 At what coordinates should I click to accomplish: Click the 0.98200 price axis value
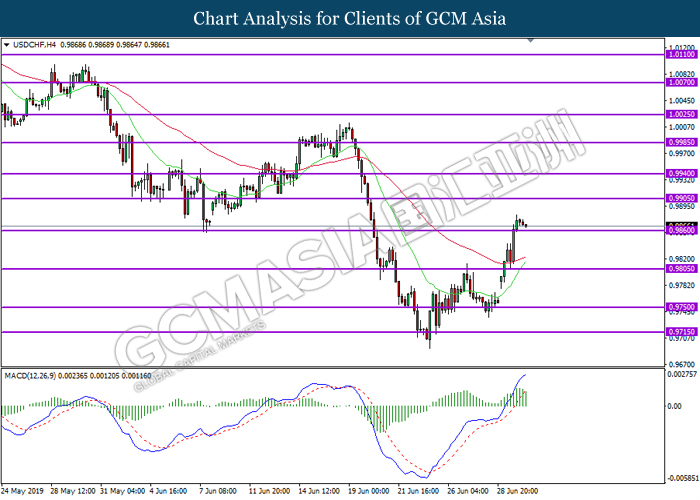(682, 259)
